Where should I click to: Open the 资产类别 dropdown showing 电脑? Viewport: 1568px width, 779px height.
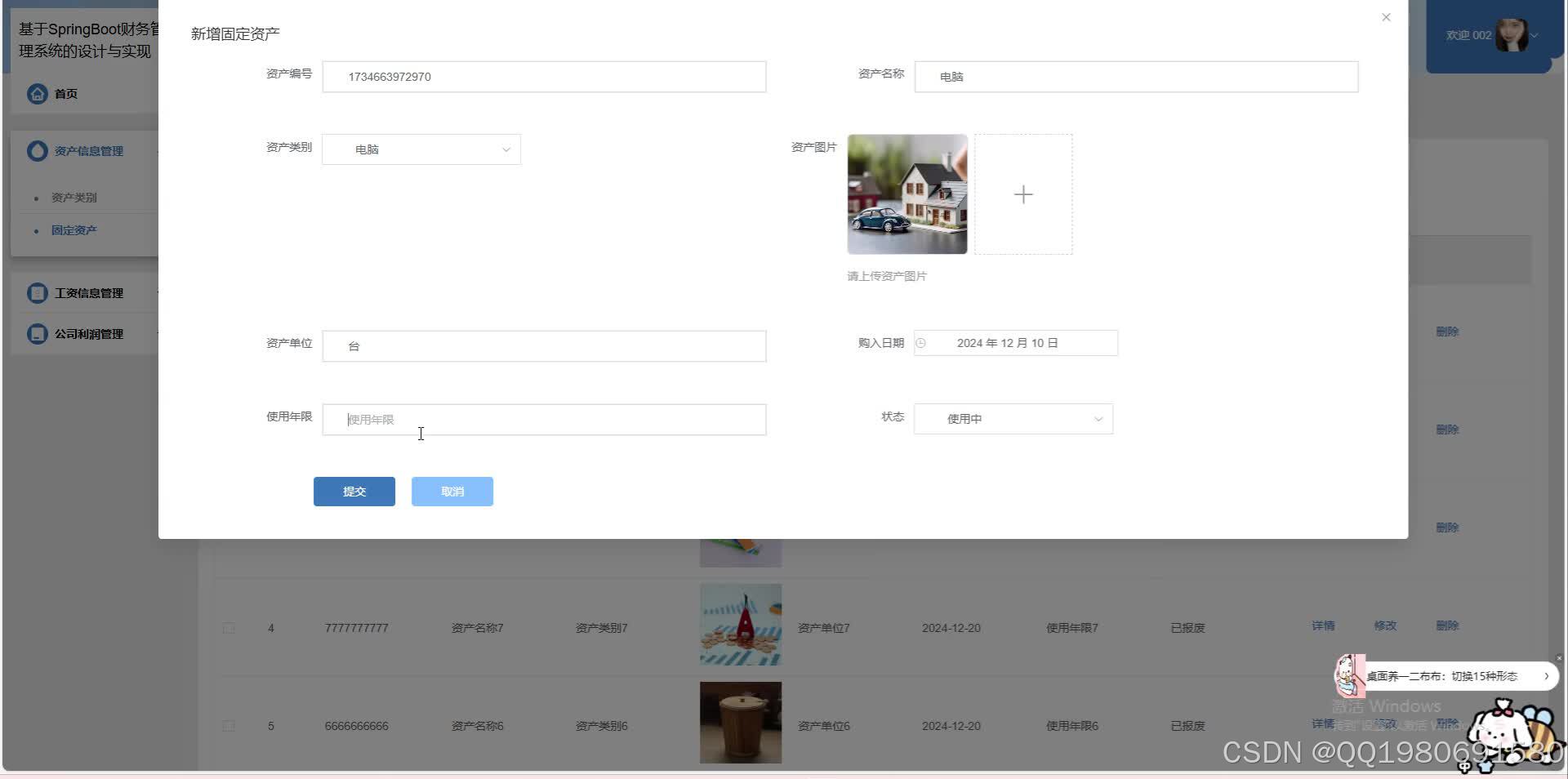coord(421,149)
